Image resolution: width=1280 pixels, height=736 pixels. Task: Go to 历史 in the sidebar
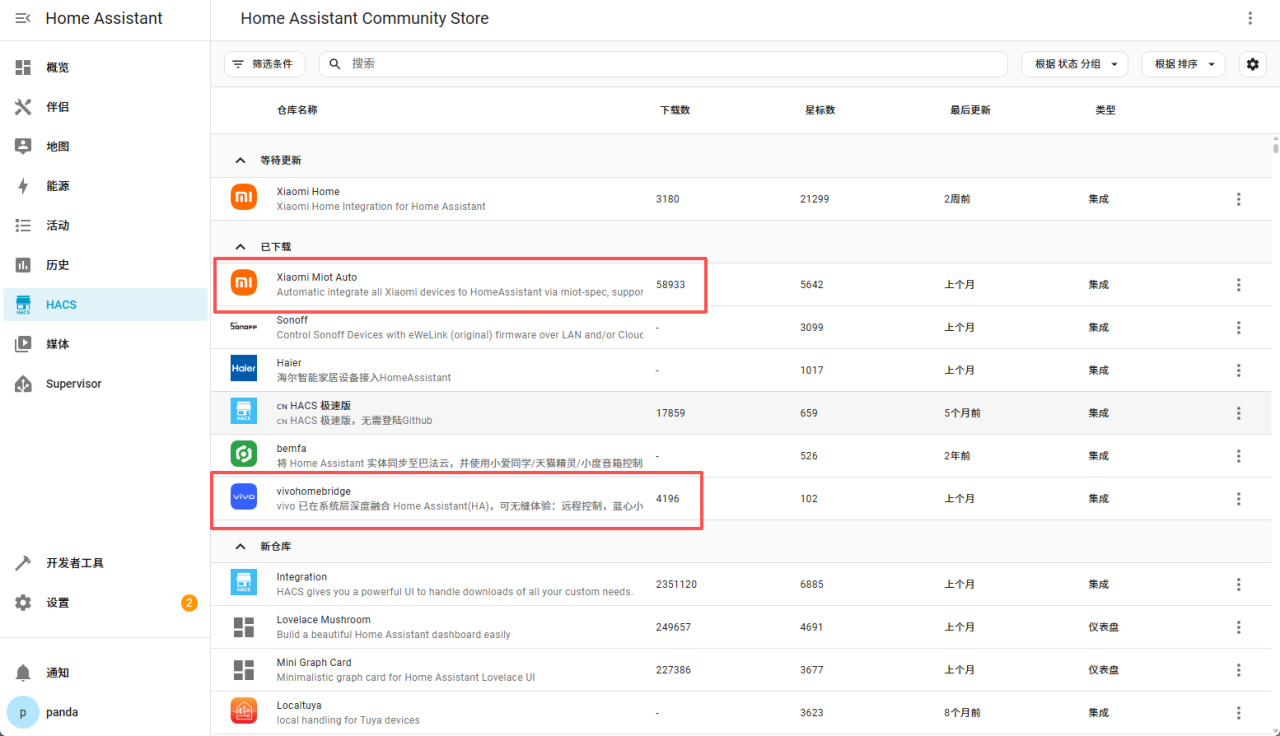[x=105, y=265]
